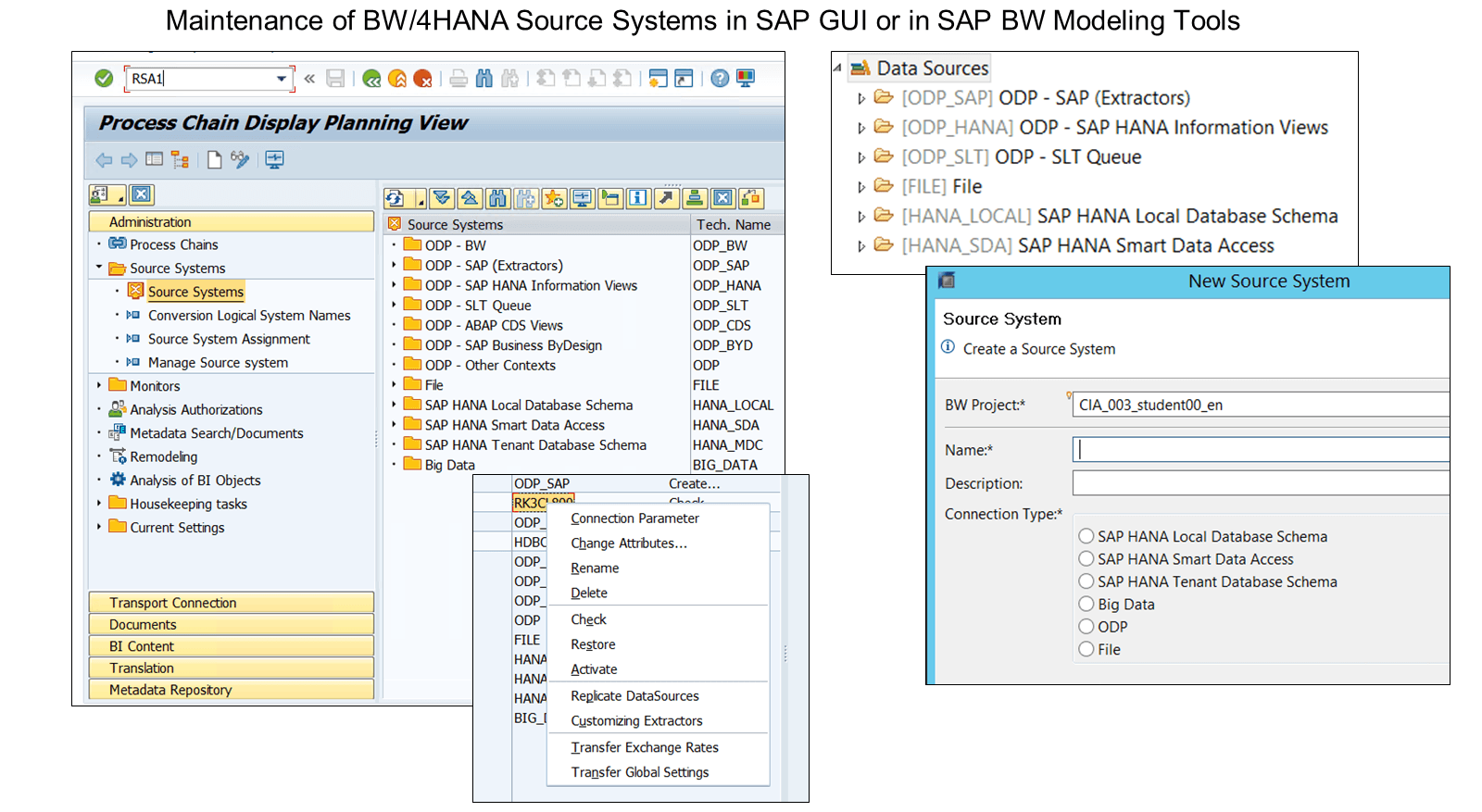Screen dimensions: 1482x812
Task: Select SAP HANA Smart Data Access radio button
Action: pyautogui.click(x=1086, y=558)
